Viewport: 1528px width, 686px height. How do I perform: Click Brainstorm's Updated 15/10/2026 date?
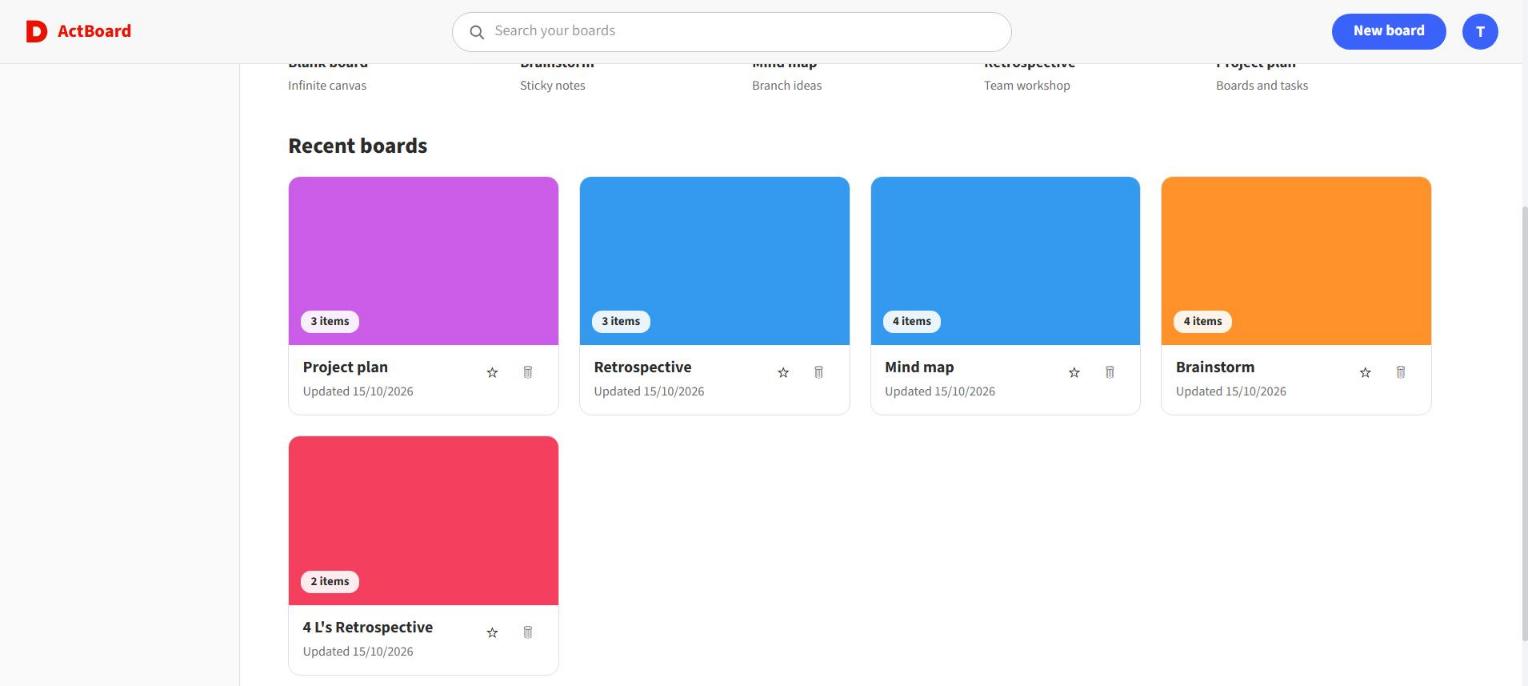(1231, 391)
